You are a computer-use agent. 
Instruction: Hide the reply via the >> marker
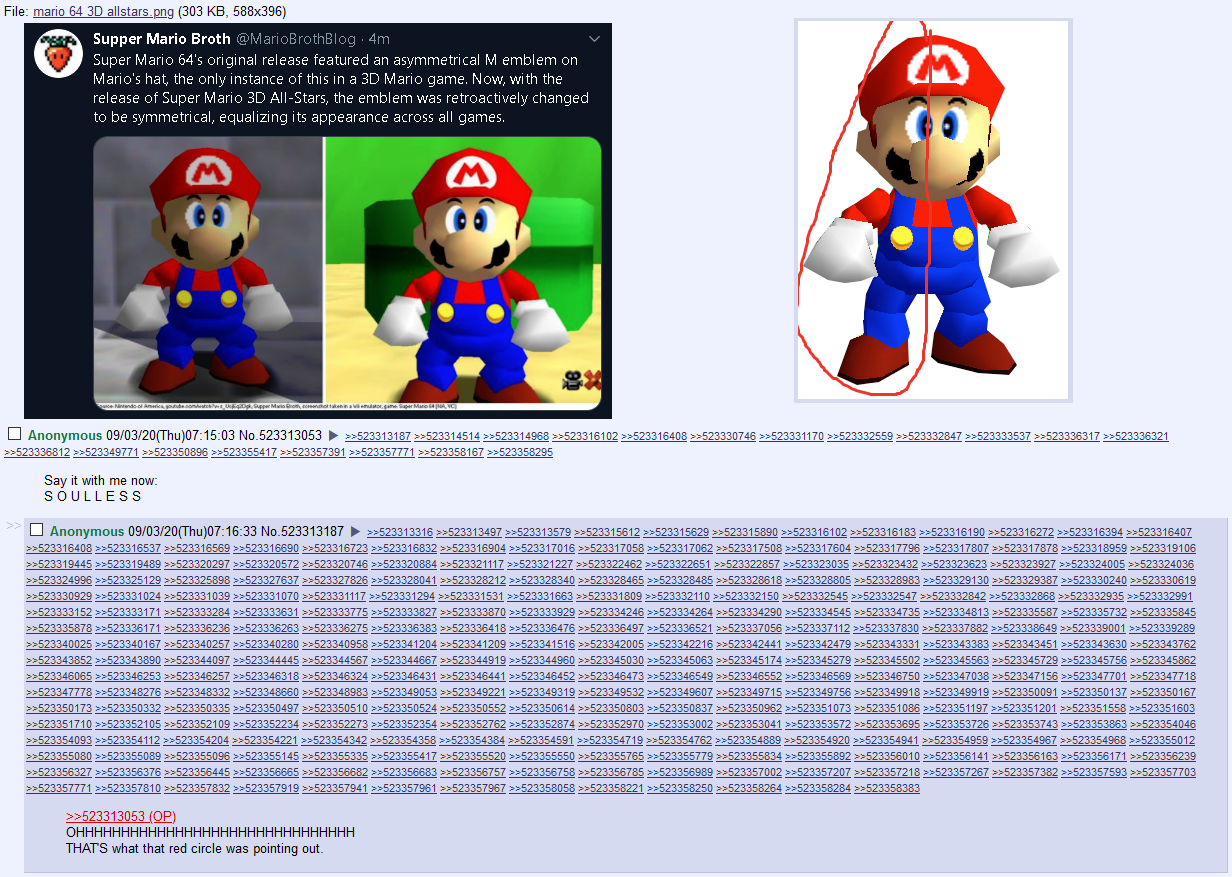coord(13,525)
